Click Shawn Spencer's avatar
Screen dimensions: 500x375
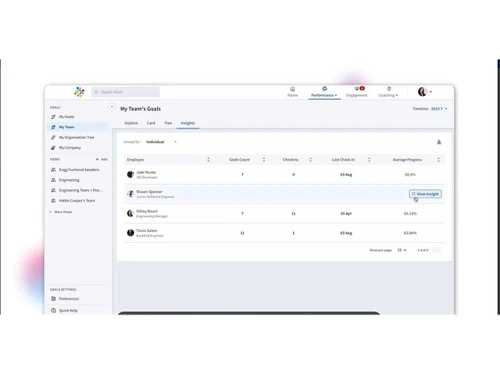point(130,194)
